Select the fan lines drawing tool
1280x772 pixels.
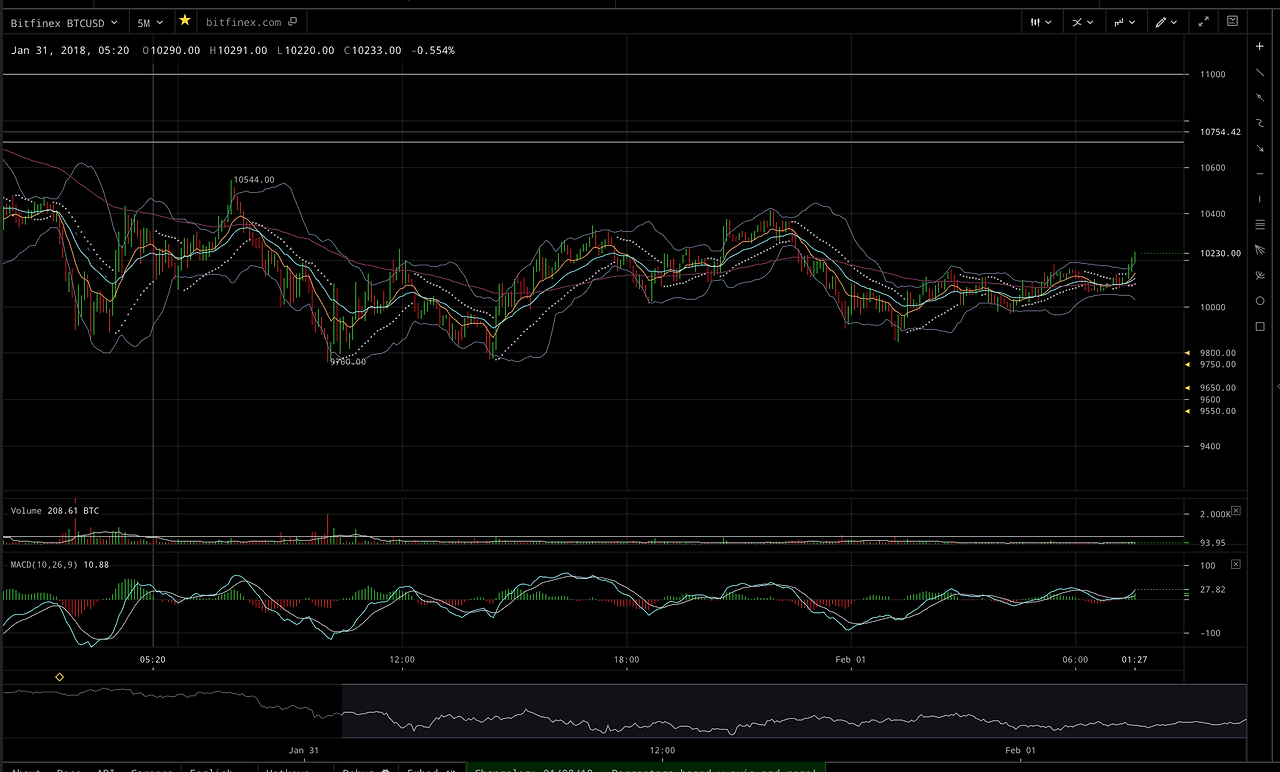[1259, 249]
